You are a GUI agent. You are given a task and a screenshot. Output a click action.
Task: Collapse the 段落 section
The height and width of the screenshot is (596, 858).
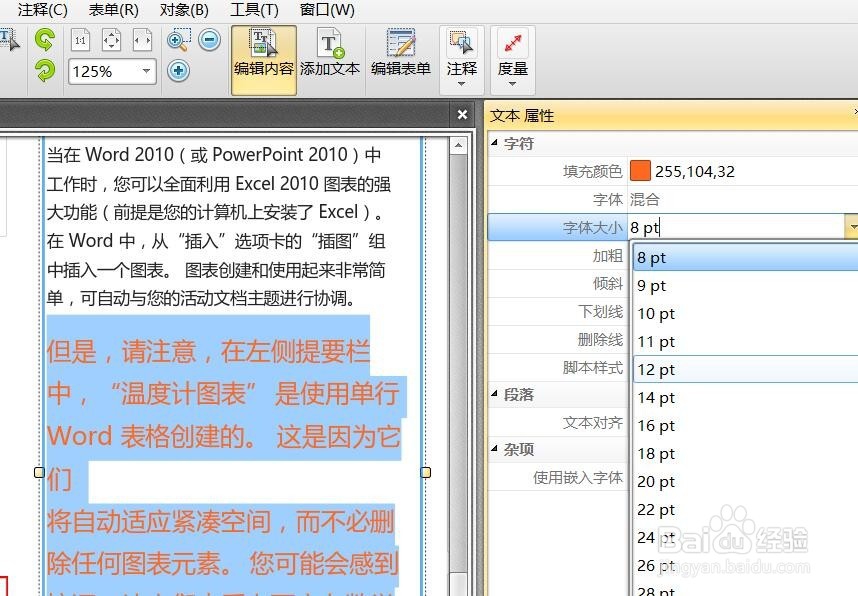(494, 394)
